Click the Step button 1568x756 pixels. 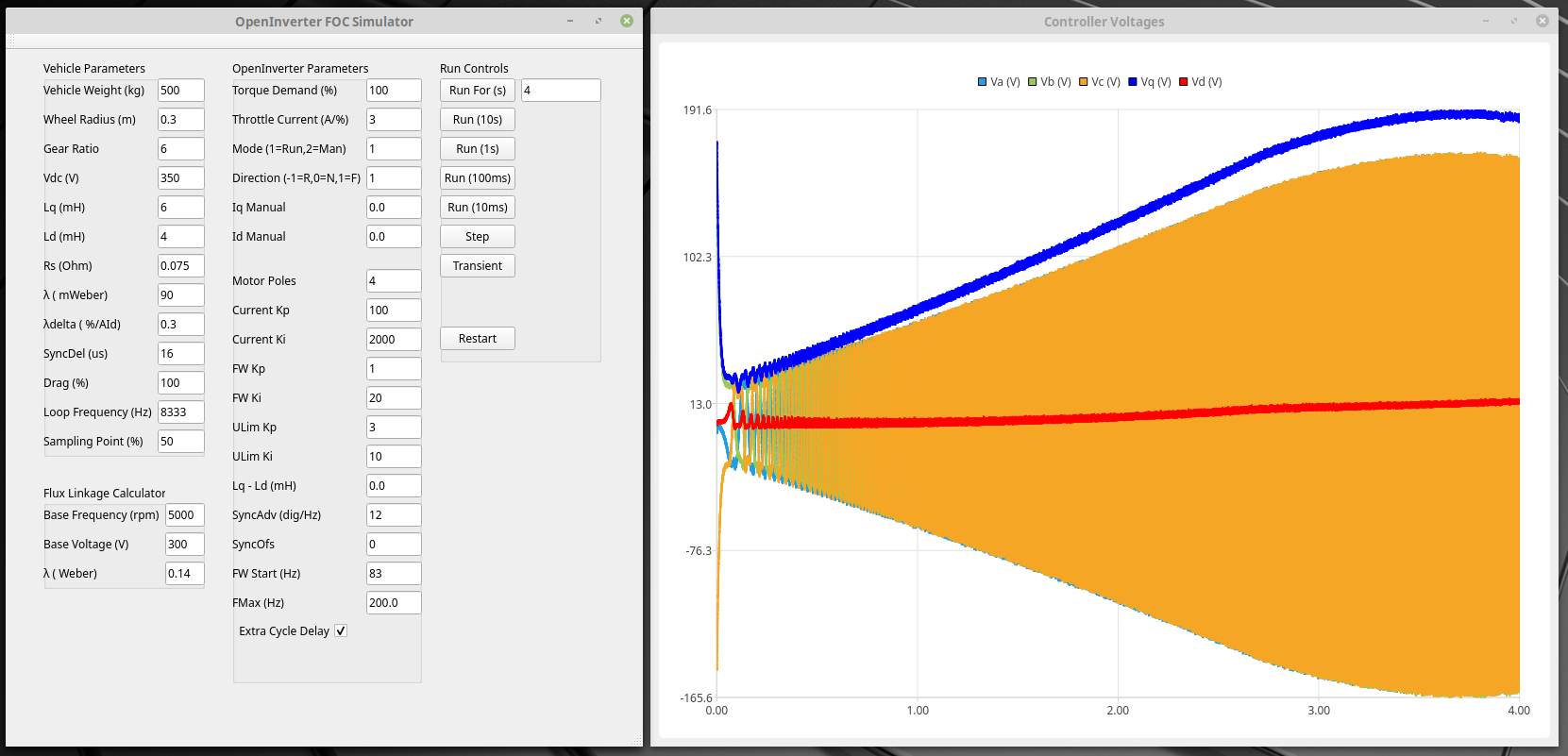point(477,237)
